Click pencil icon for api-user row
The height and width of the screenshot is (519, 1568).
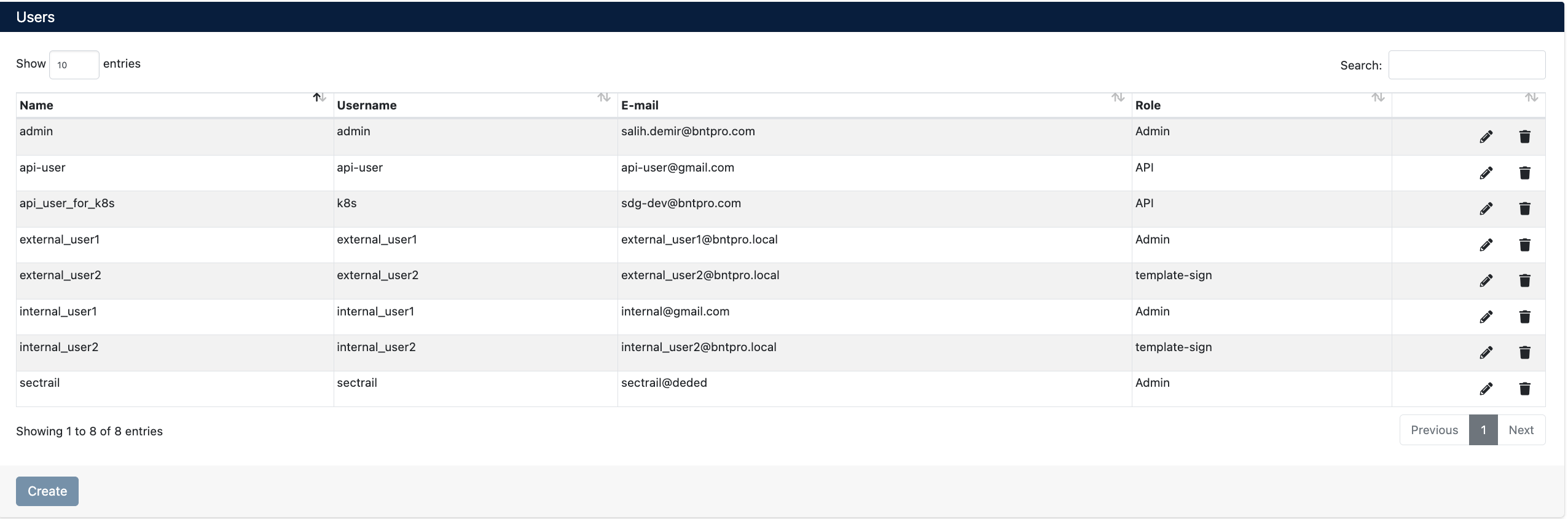point(1486,173)
